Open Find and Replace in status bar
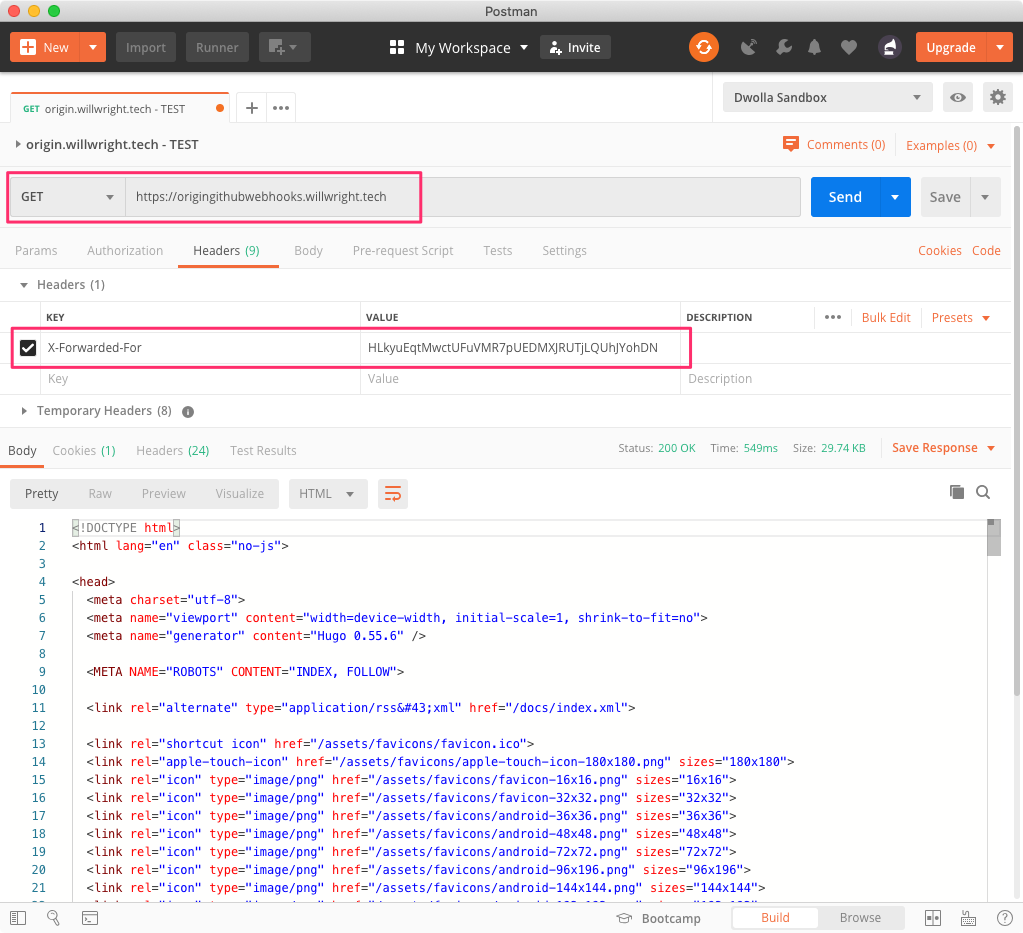Viewport: 1023px width, 933px height. 53,918
